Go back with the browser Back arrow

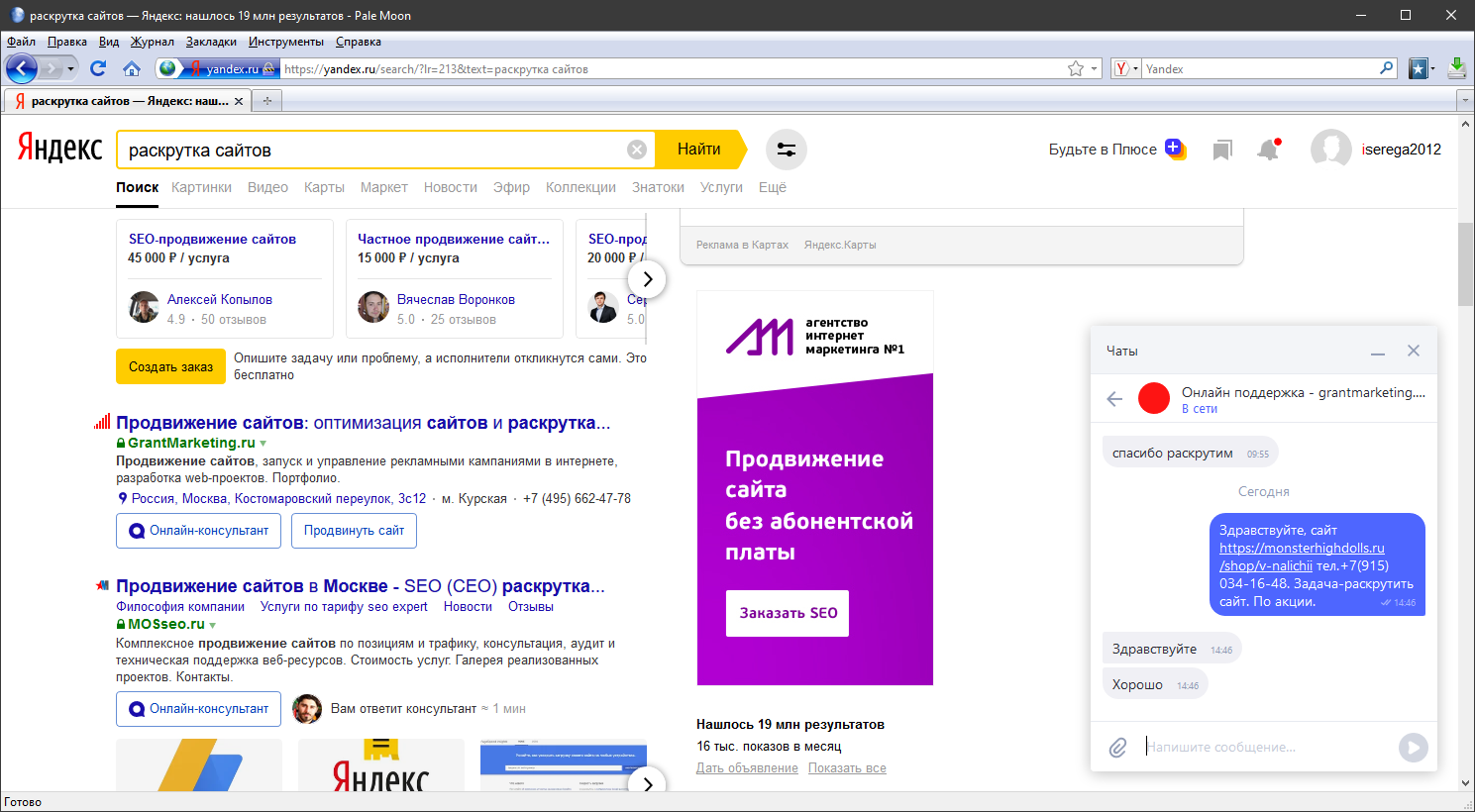pos(21,68)
